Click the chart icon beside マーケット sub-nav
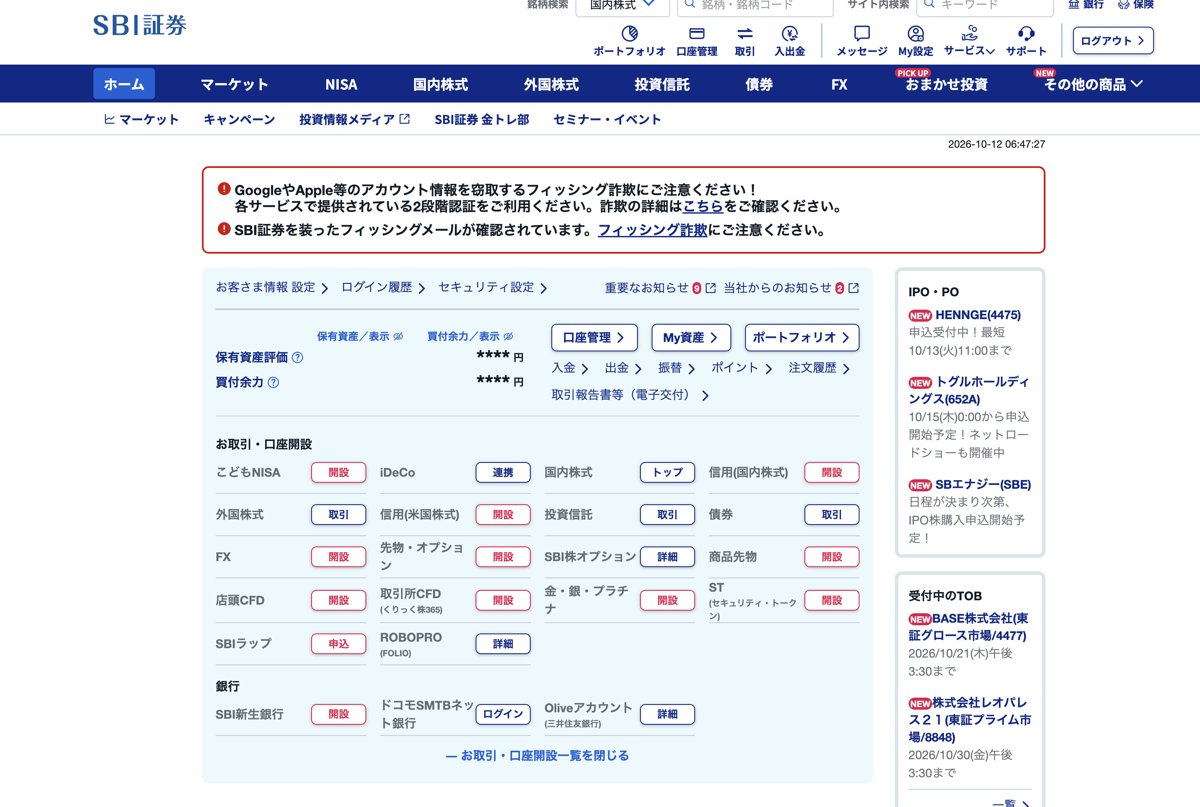1200x807 pixels. (x=110, y=119)
